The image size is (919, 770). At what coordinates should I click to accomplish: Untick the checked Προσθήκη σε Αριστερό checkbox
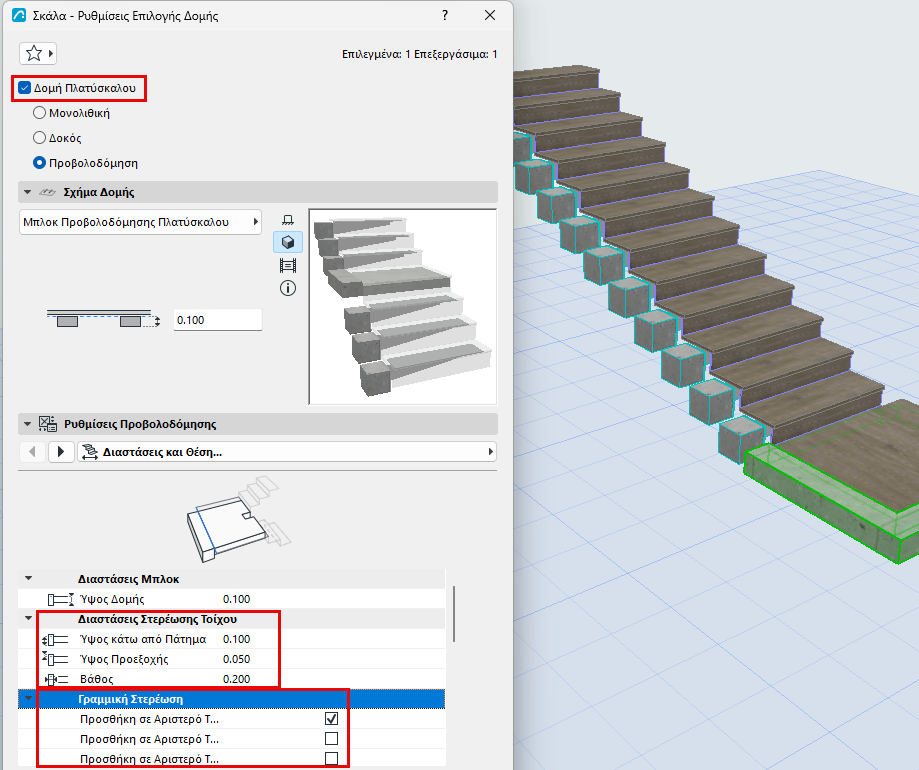click(x=331, y=718)
